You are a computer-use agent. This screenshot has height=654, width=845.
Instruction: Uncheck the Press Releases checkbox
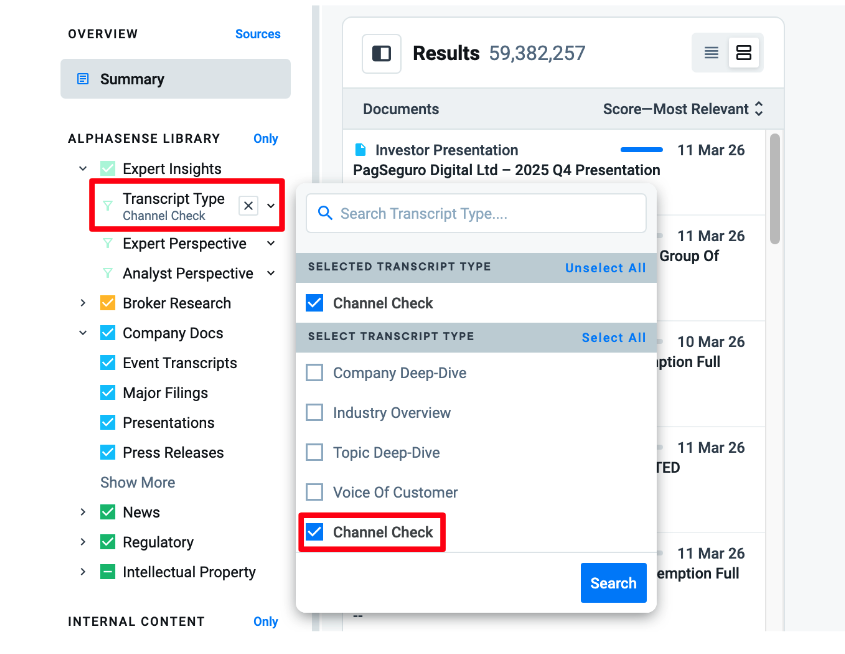click(108, 453)
